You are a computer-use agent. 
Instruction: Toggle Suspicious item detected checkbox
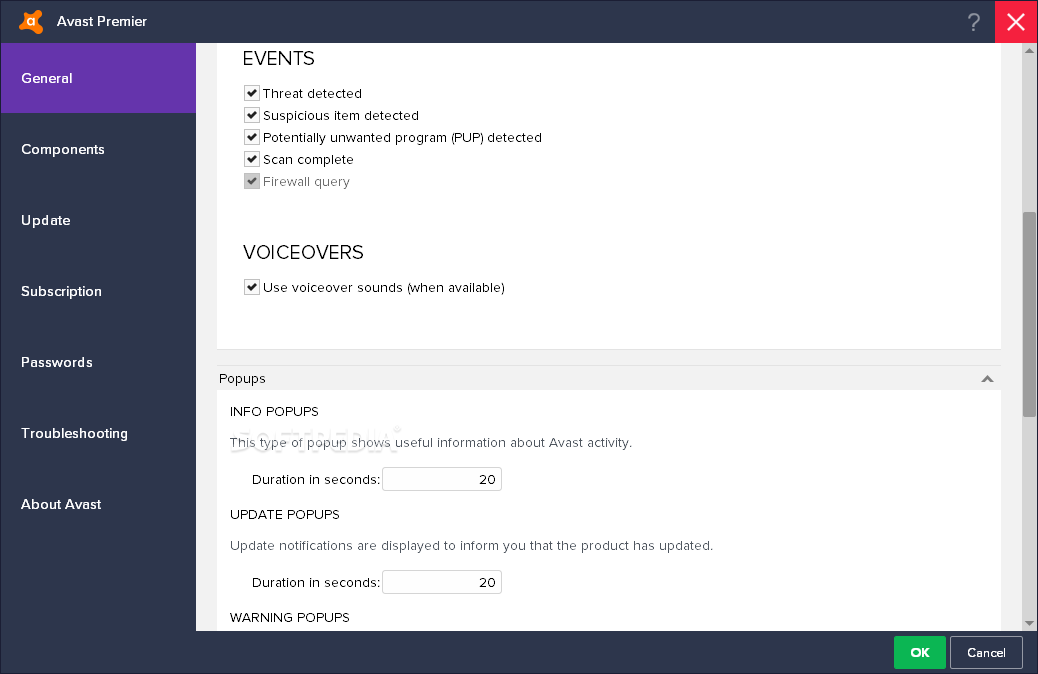point(252,115)
